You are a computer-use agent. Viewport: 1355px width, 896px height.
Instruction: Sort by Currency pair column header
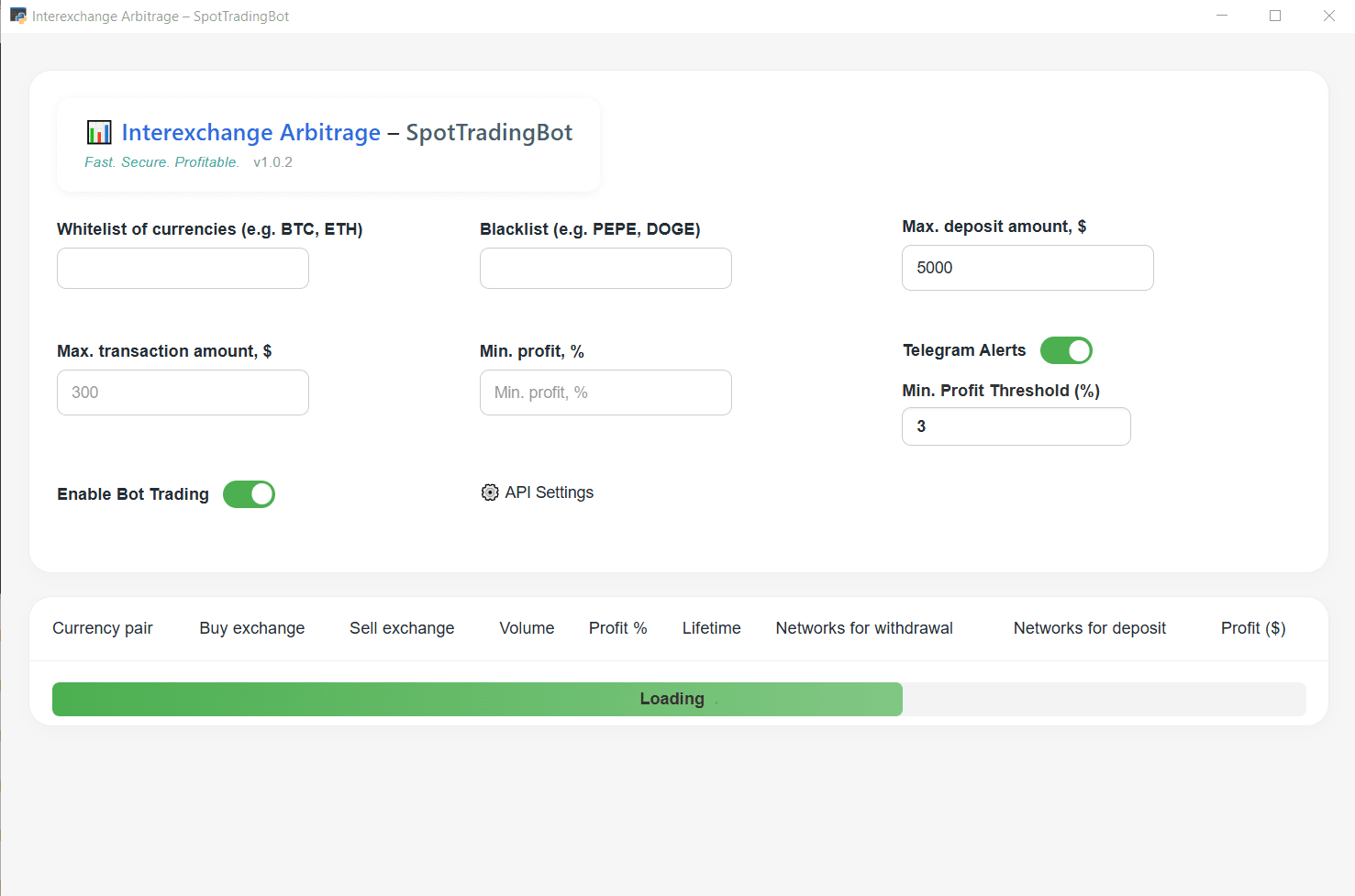coord(103,628)
